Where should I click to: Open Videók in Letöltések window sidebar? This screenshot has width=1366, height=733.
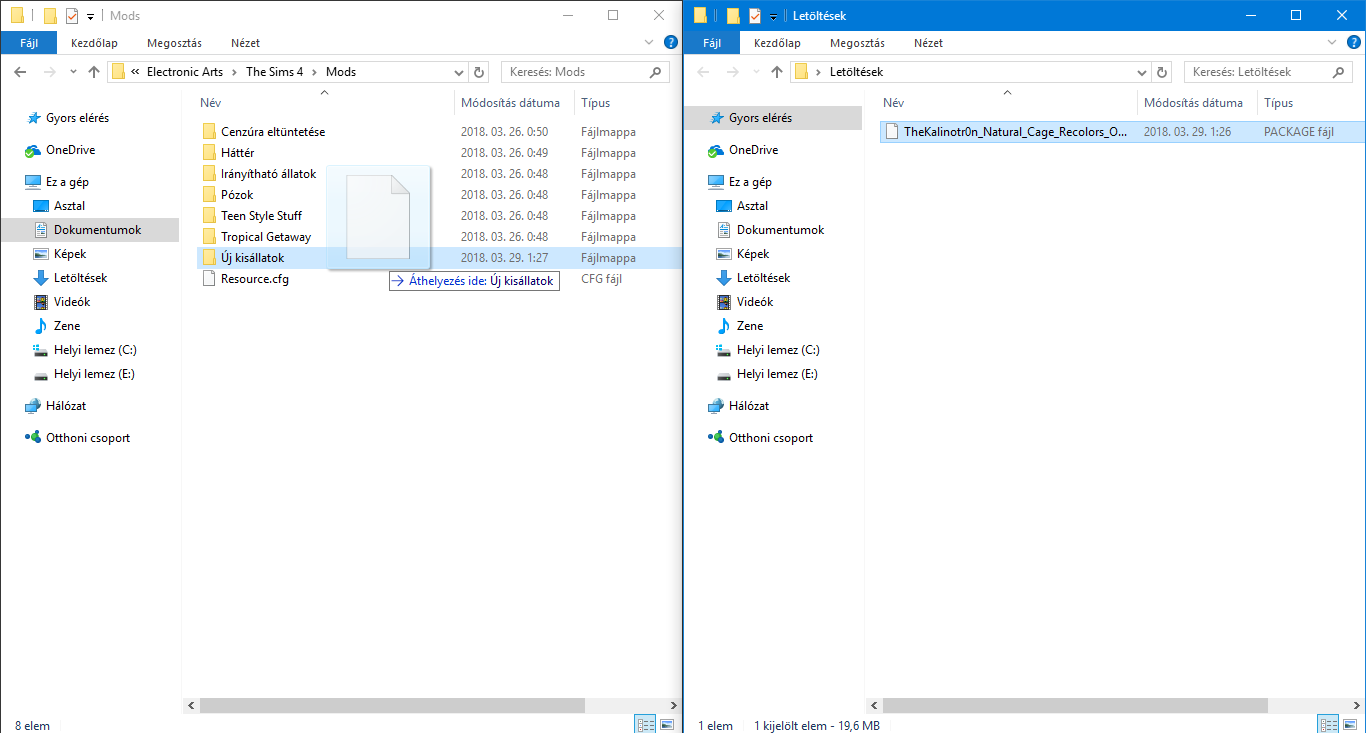(x=755, y=302)
